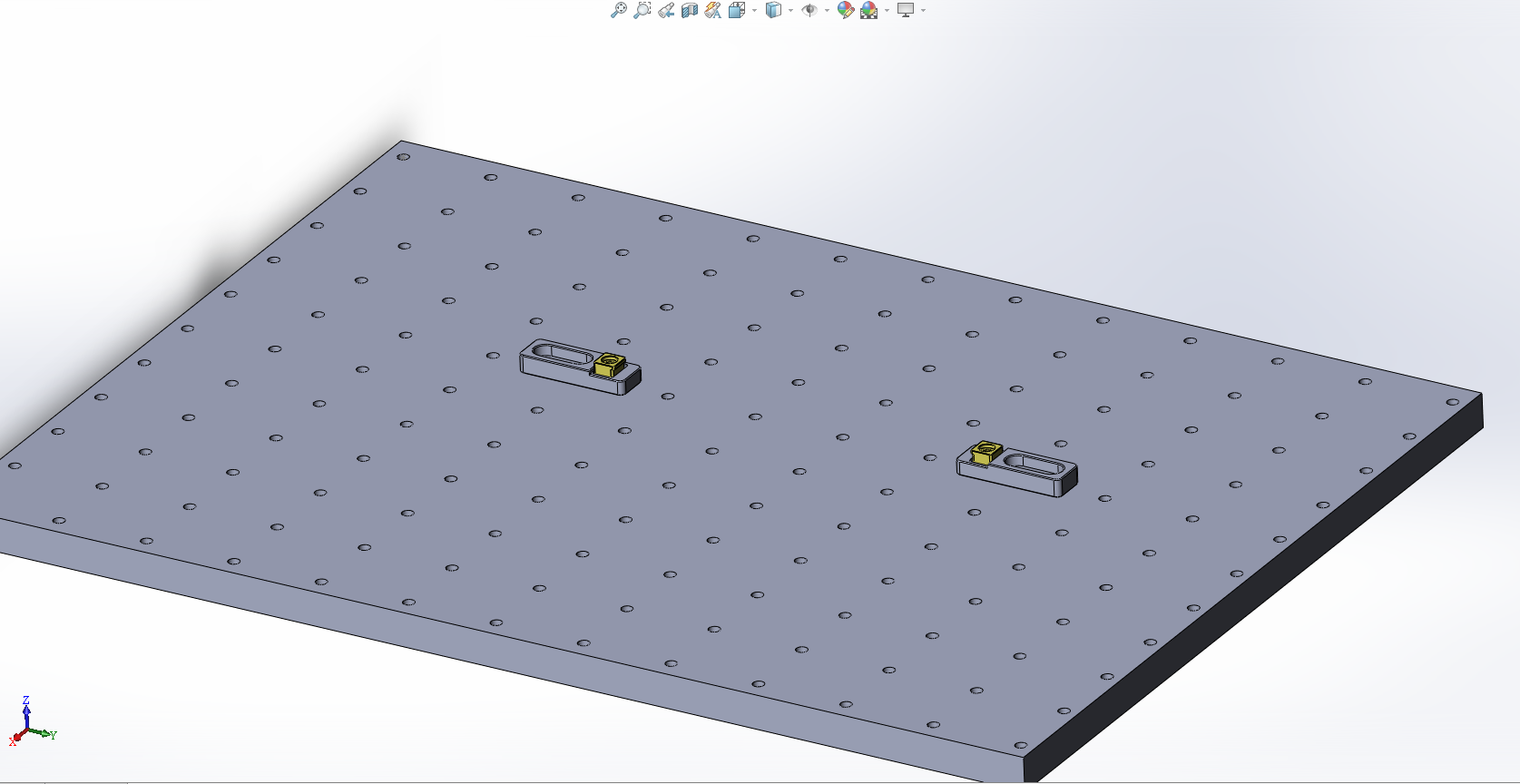Click the Display Style icon
1520x784 pixels.
click(773, 10)
